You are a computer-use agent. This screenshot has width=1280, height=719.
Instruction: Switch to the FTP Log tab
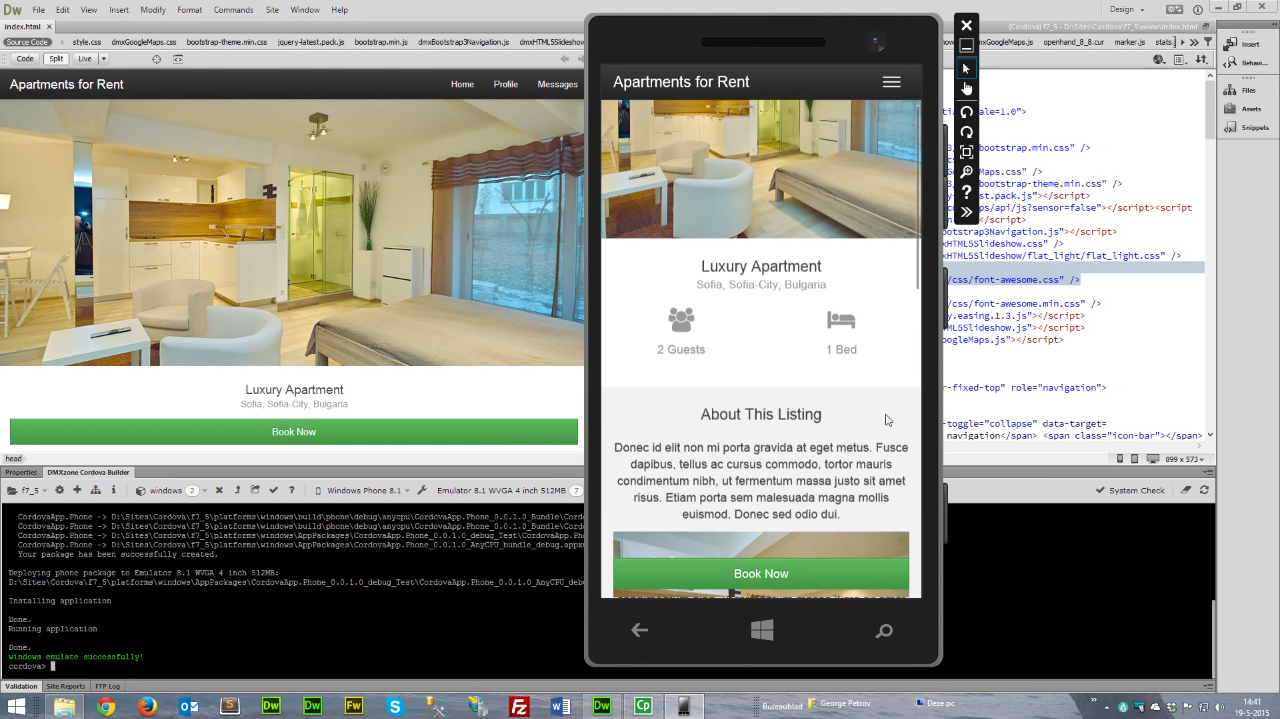(x=108, y=686)
